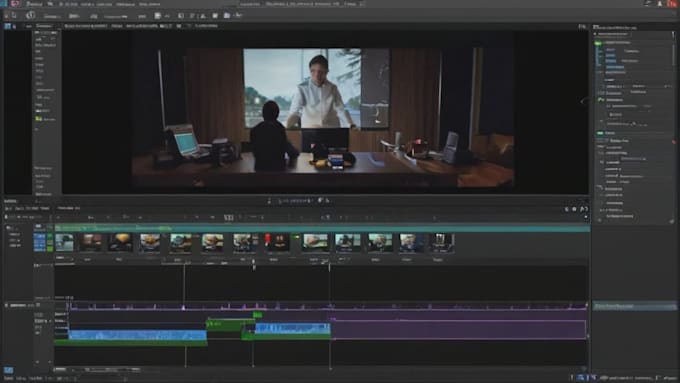This screenshot has height=383, width=680.
Task: Toggle the lower green switch in the right panel
Action: (600, 133)
